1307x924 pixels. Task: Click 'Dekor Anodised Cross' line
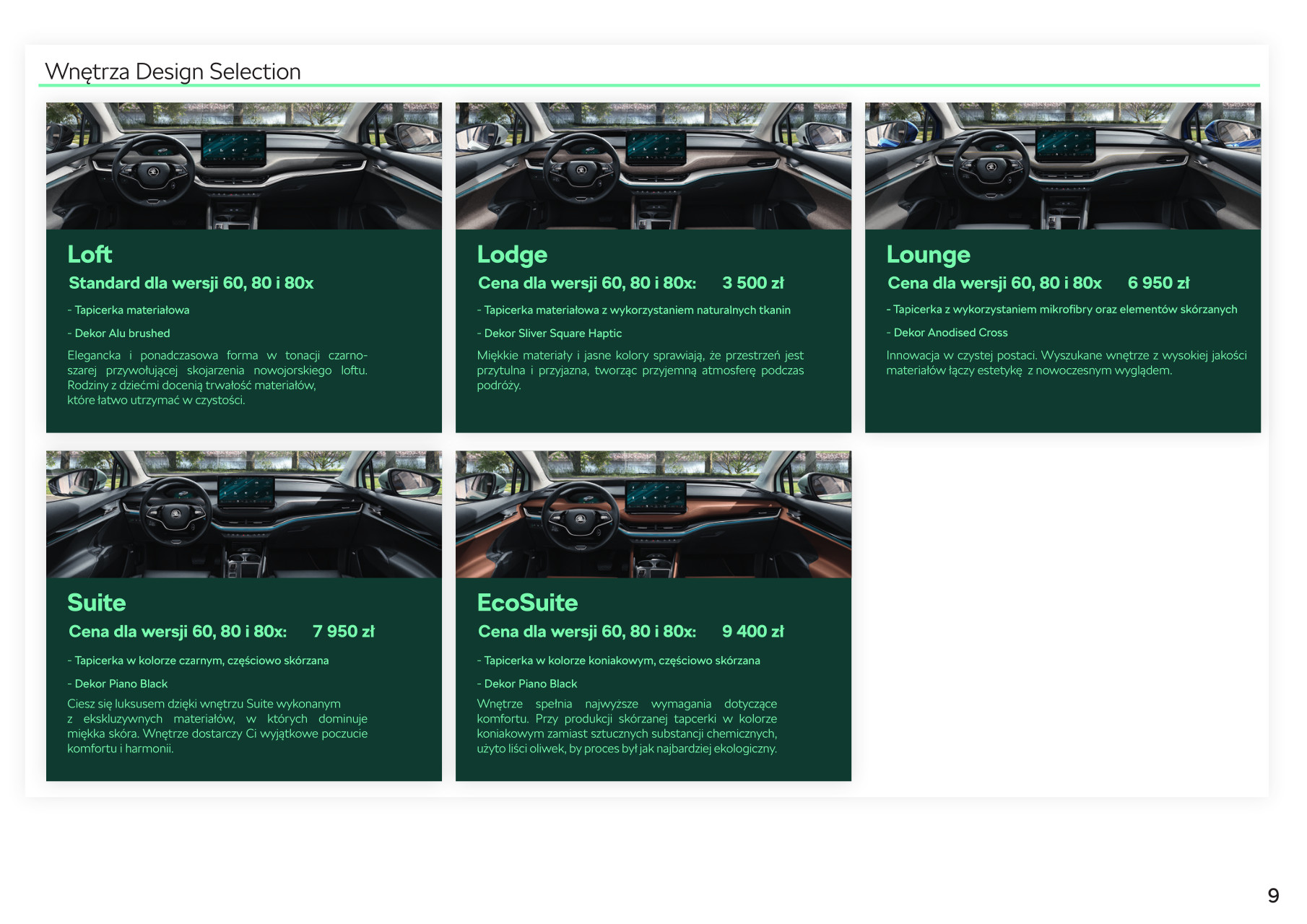click(947, 333)
